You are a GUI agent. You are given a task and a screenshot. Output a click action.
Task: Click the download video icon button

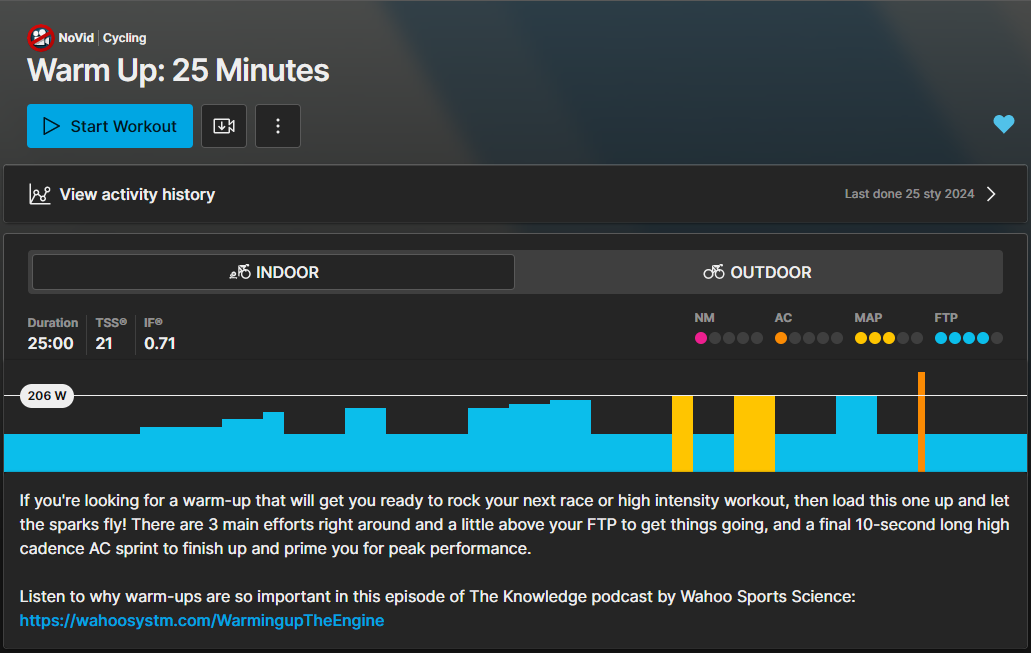(224, 126)
